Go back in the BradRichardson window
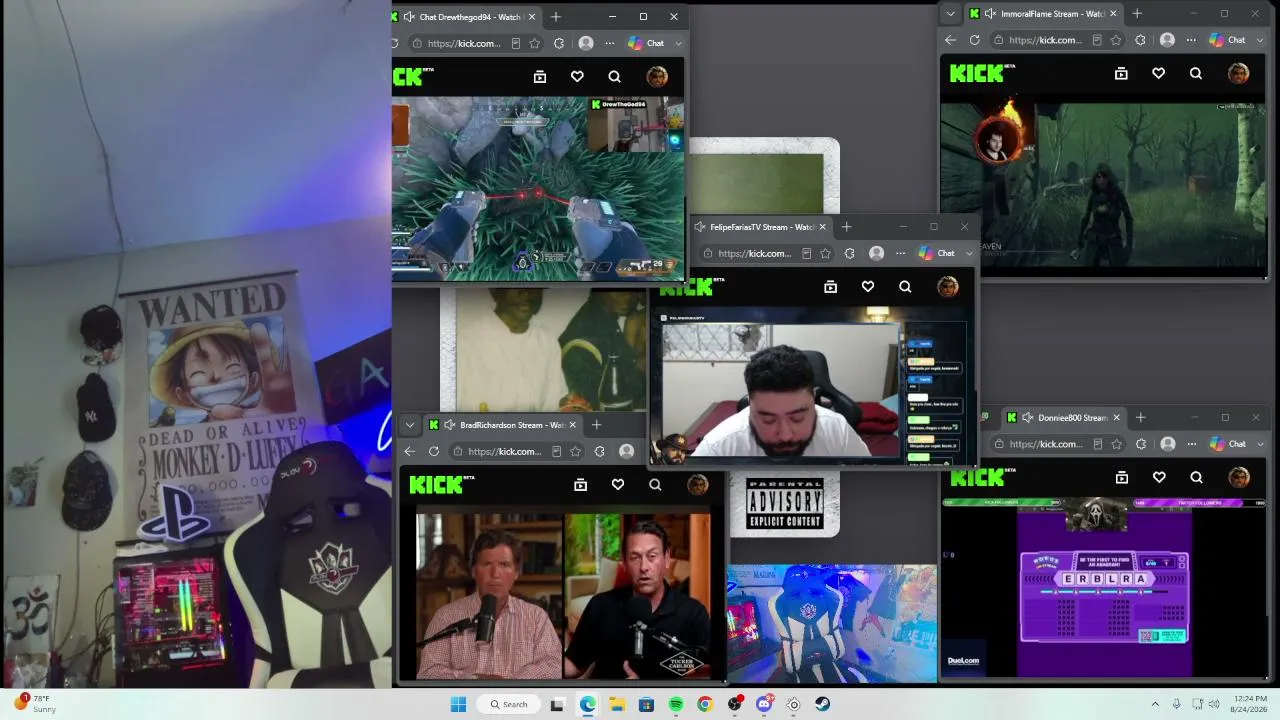This screenshot has width=1280, height=720. pos(409,451)
